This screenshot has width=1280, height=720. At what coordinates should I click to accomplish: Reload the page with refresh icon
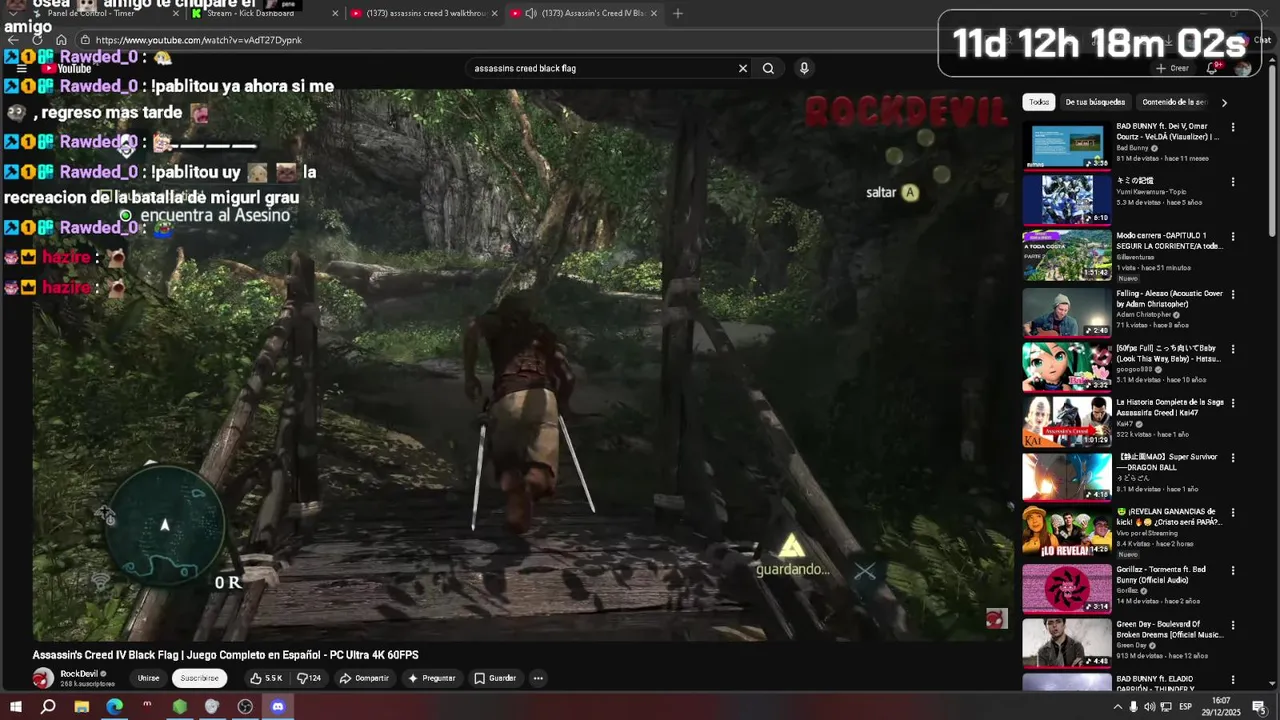[37, 40]
